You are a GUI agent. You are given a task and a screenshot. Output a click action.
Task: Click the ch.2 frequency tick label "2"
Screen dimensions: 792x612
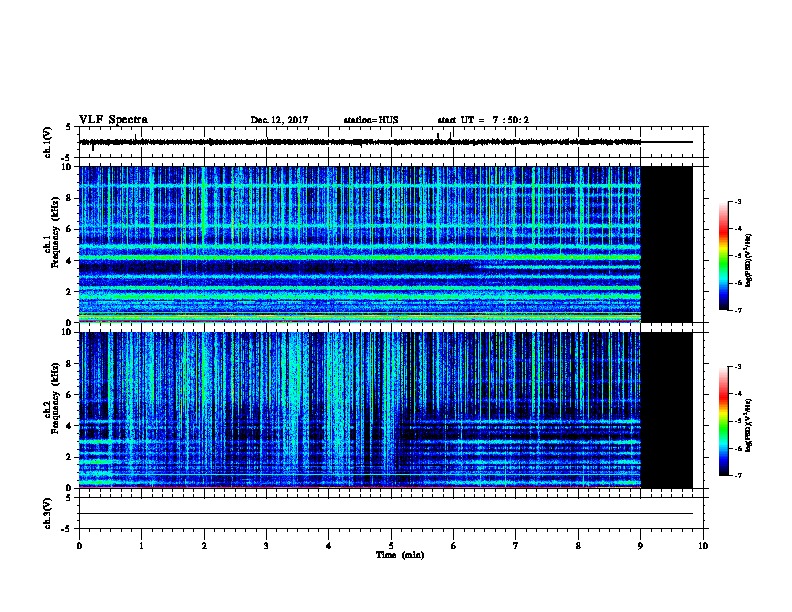(x=70, y=457)
